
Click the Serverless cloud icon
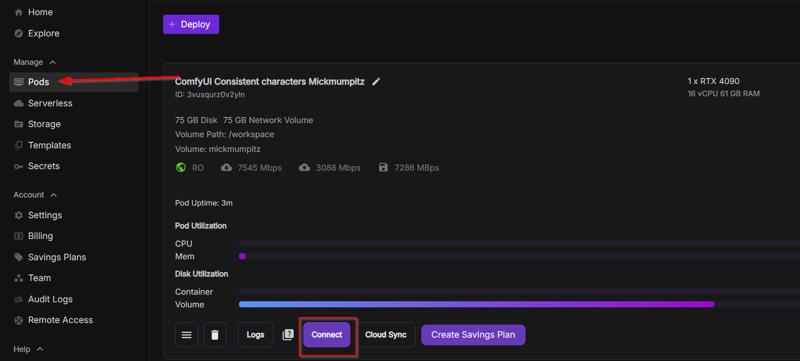coord(19,104)
